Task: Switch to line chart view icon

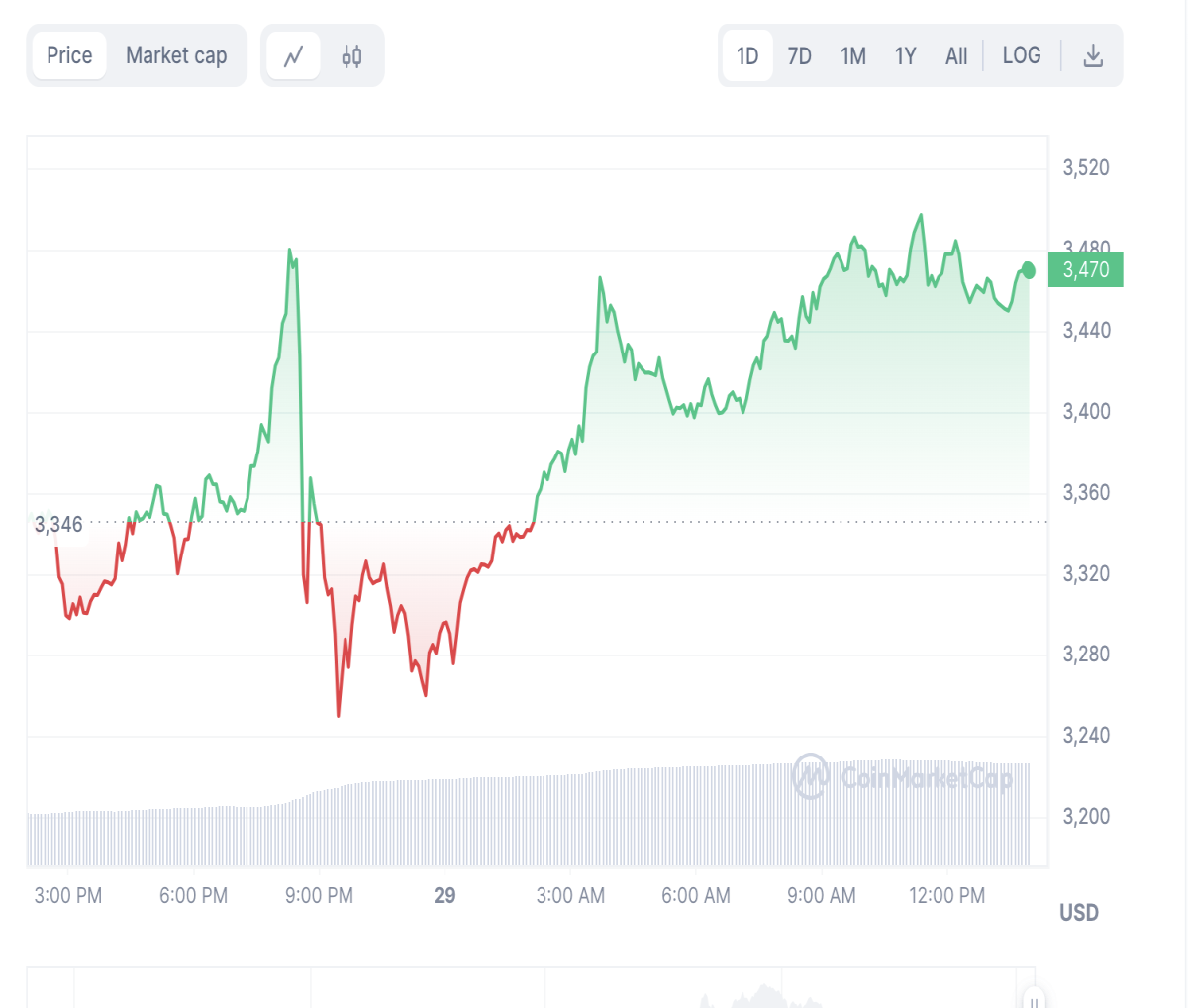Action: pyautogui.click(x=293, y=56)
